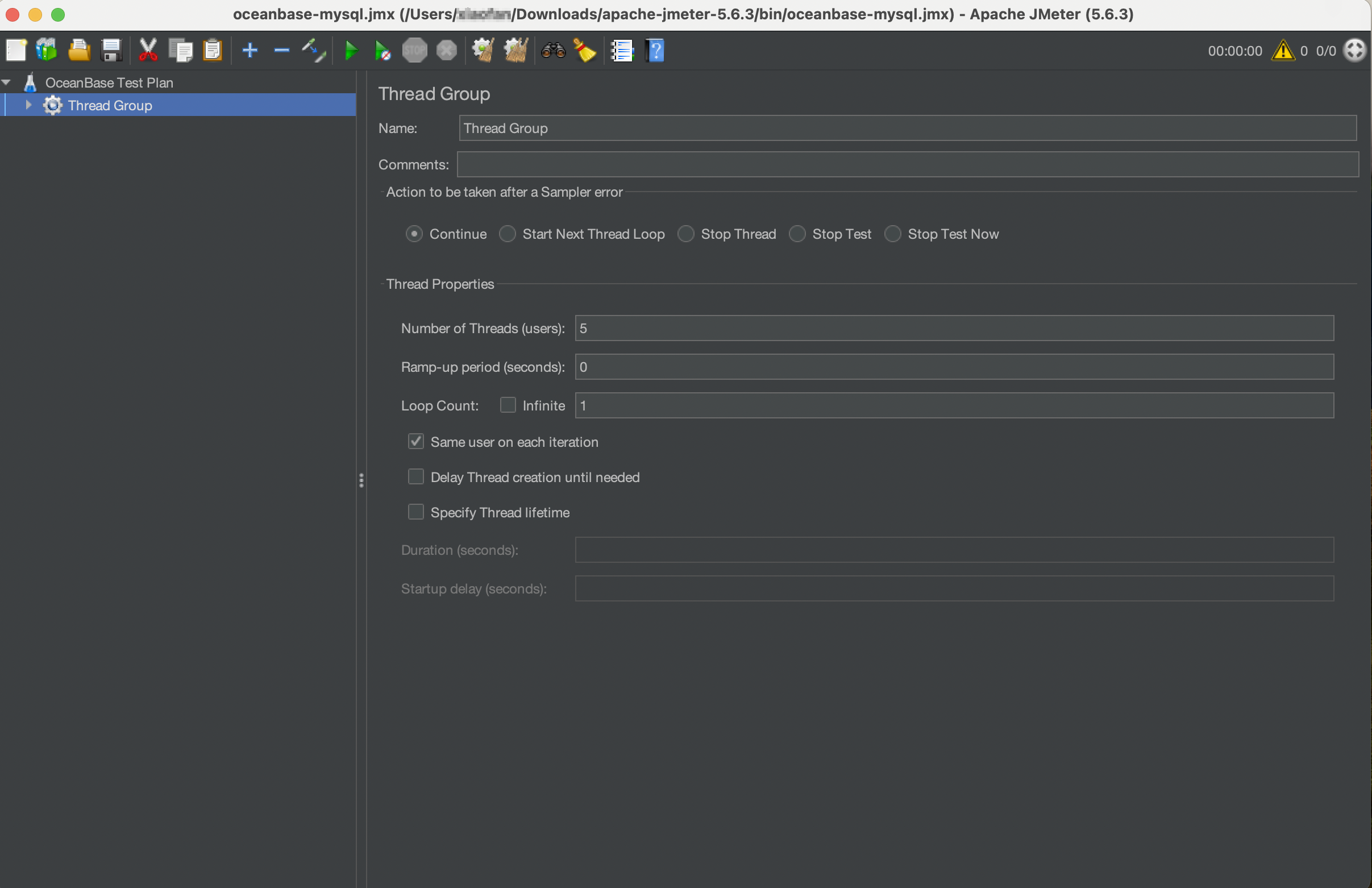Click the Save test plan disk icon
Image resolution: width=1372 pixels, height=888 pixels.
(111, 51)
